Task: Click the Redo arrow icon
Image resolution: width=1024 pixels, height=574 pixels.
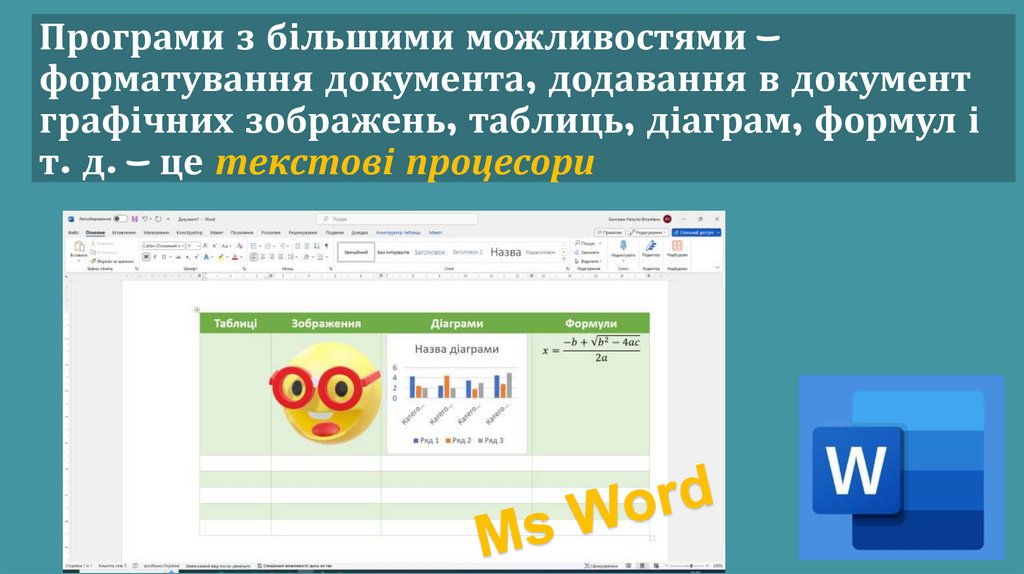Action: [x=158, y=219]
